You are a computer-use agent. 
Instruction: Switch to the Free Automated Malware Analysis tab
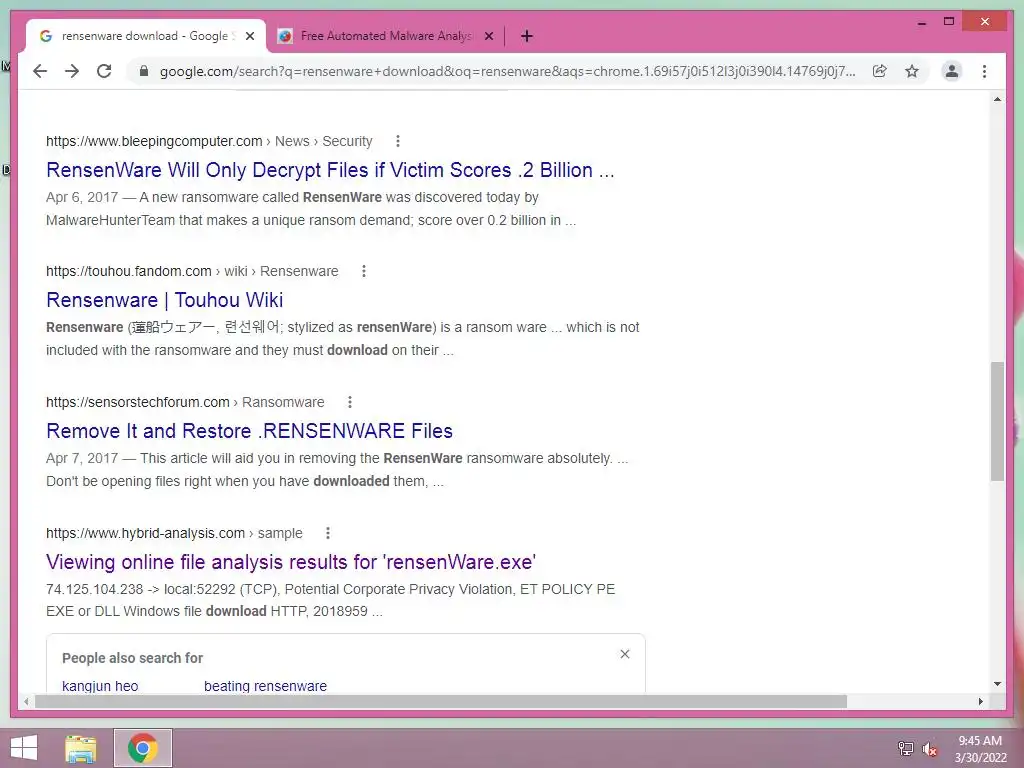point(385,36)
